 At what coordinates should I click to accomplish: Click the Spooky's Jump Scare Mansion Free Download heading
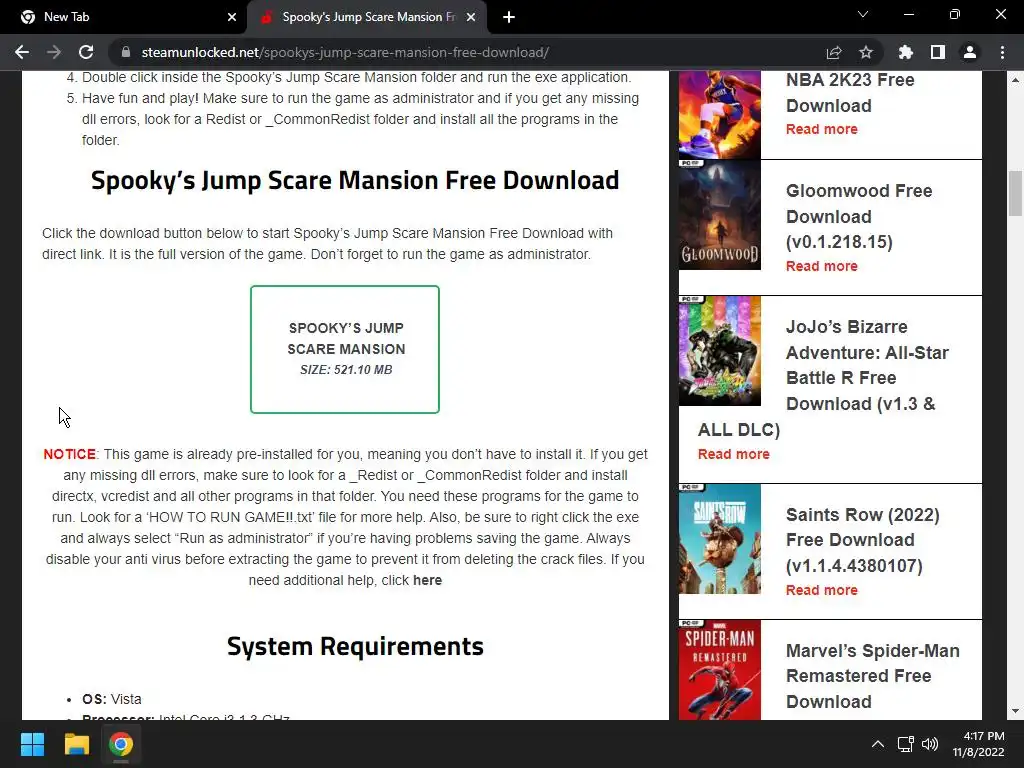pos(355,180)
